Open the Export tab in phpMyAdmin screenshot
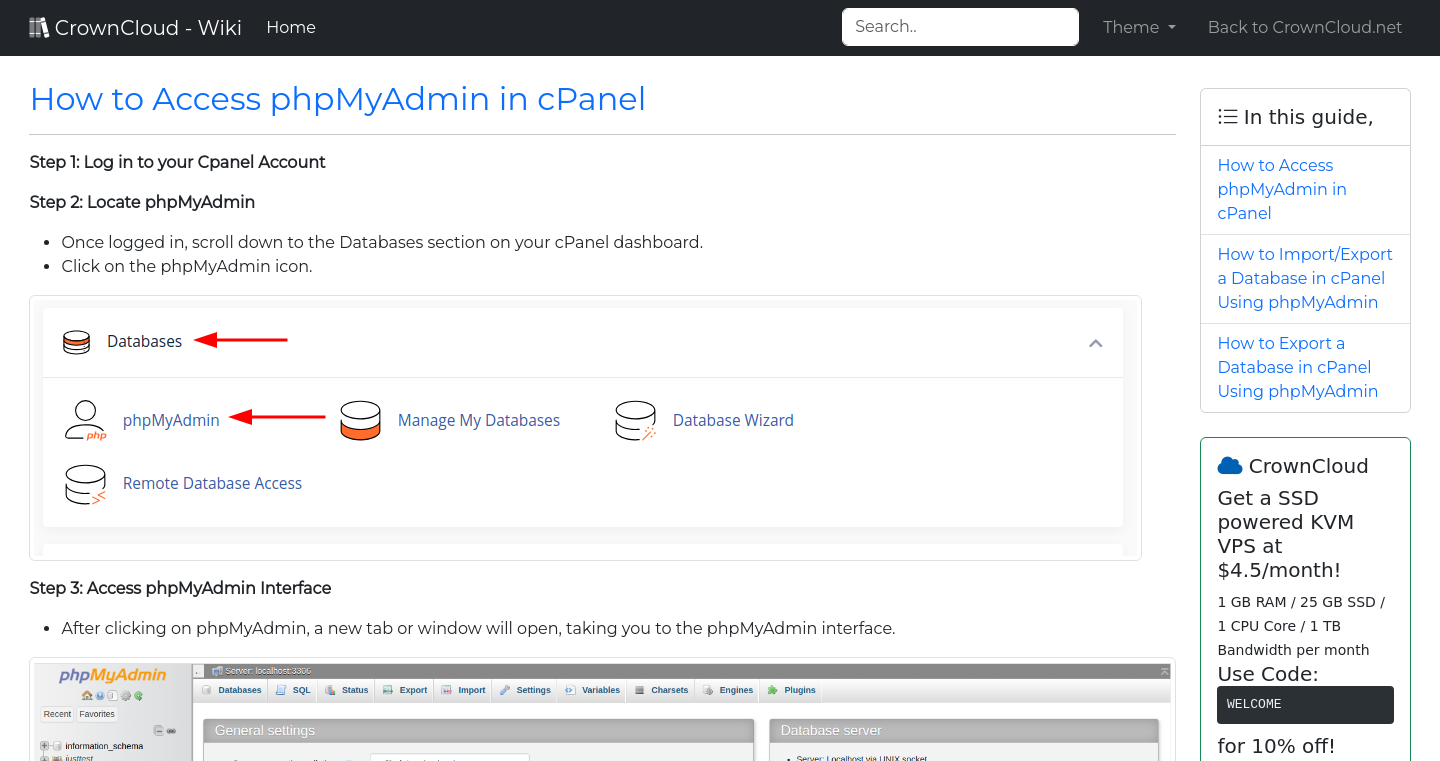The width and height of the screenshot is (1440, 761). click(x=405, y=690)
